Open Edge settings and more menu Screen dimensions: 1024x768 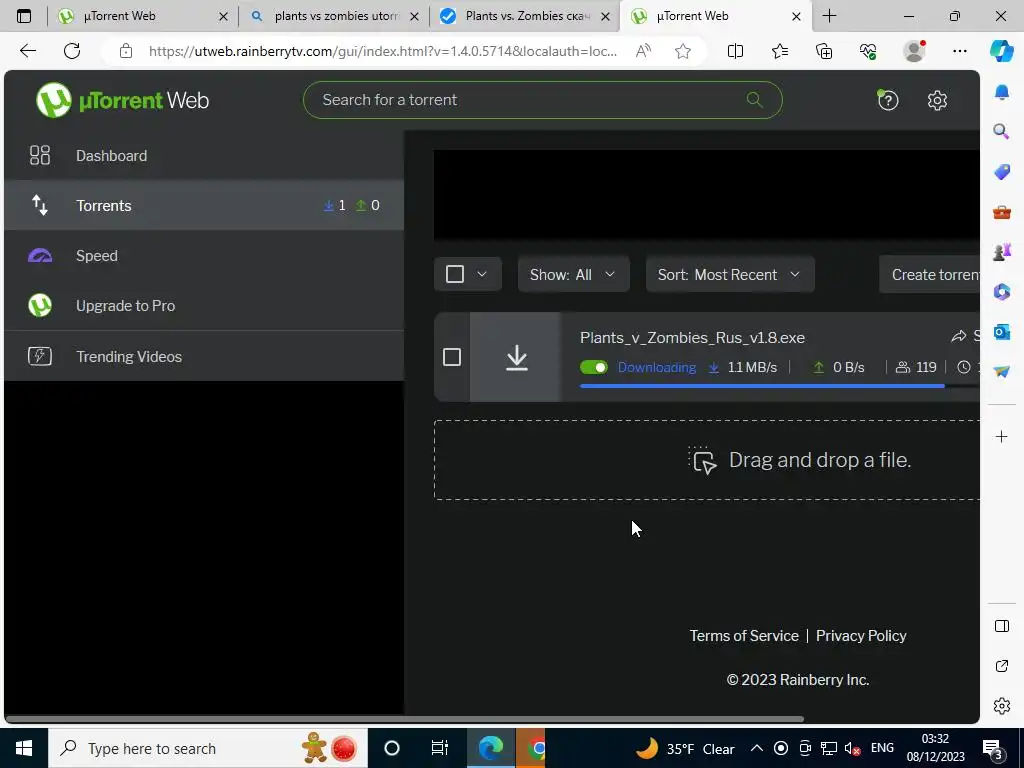(959, 51)
